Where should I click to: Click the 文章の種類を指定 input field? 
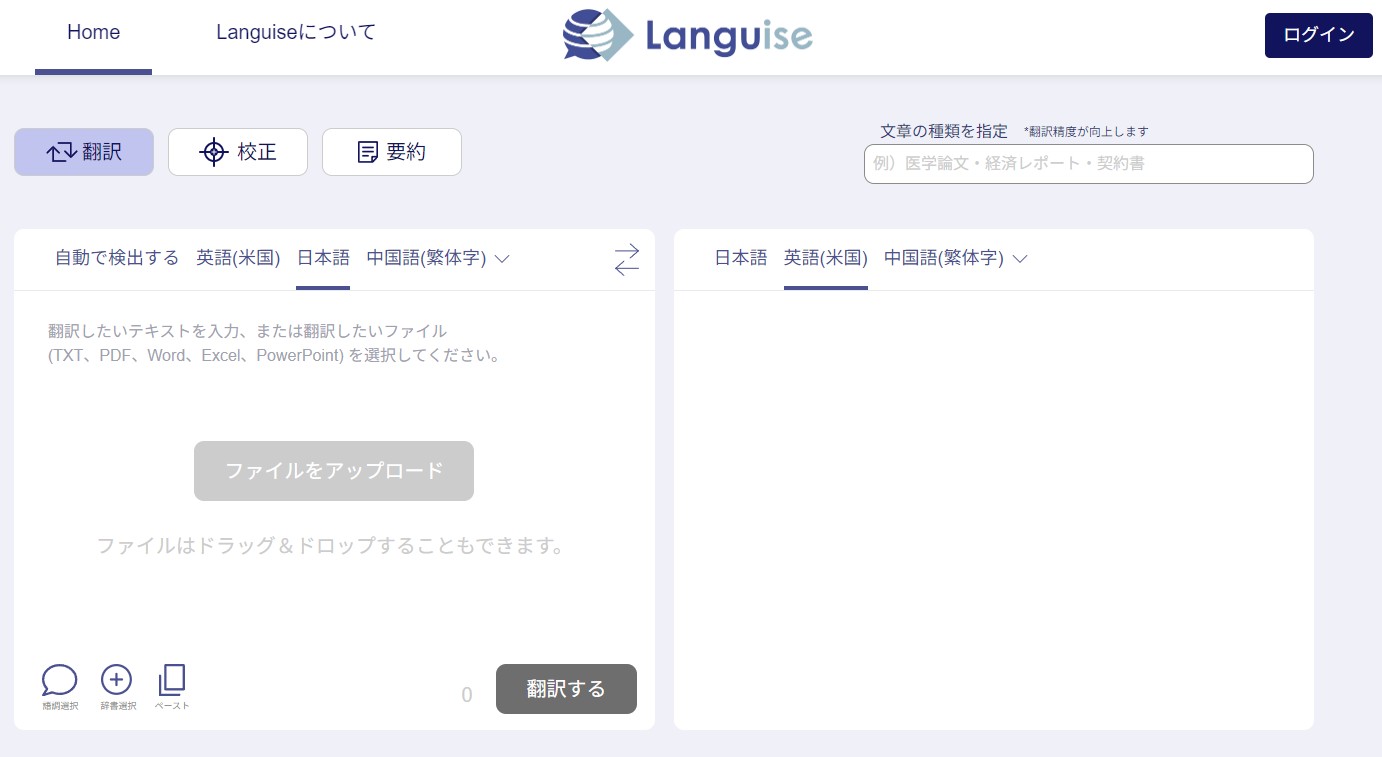[x=1088, y=163]
